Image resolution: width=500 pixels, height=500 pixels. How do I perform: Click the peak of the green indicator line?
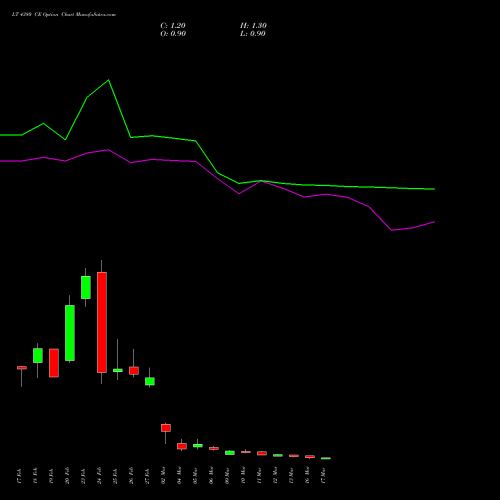(109, 80)
